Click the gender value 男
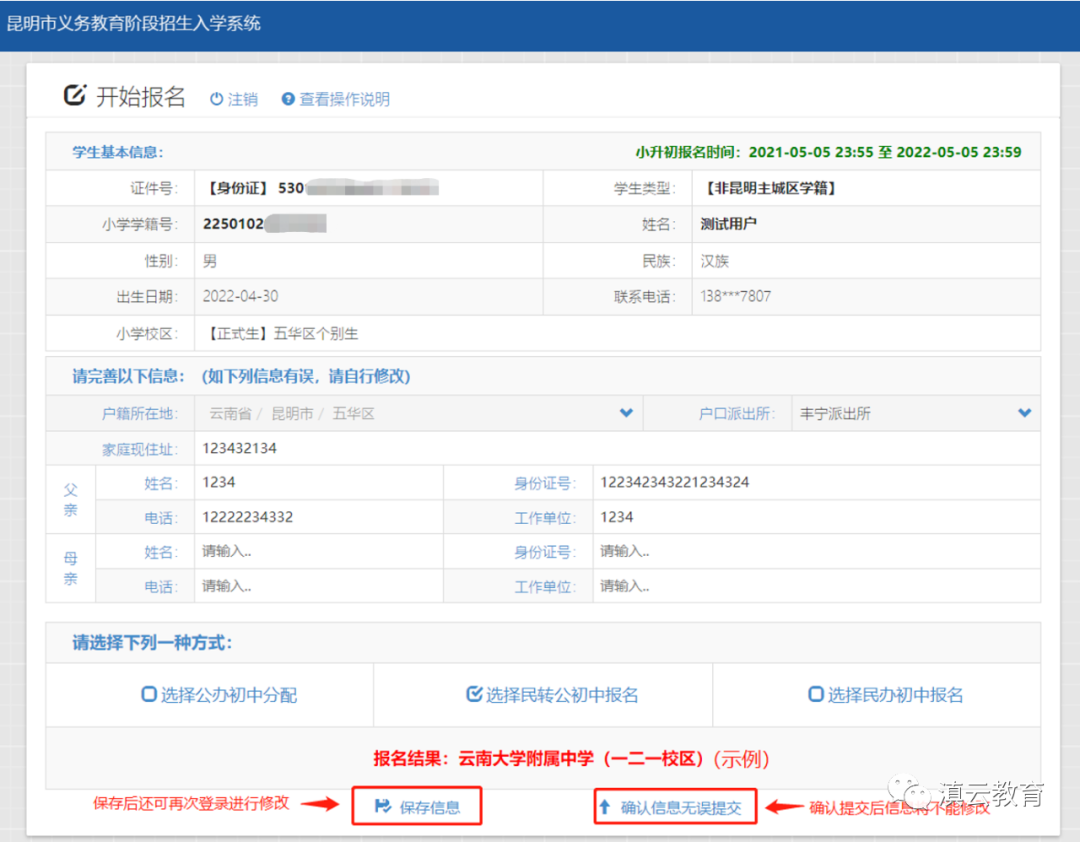 tap(209, 261)
